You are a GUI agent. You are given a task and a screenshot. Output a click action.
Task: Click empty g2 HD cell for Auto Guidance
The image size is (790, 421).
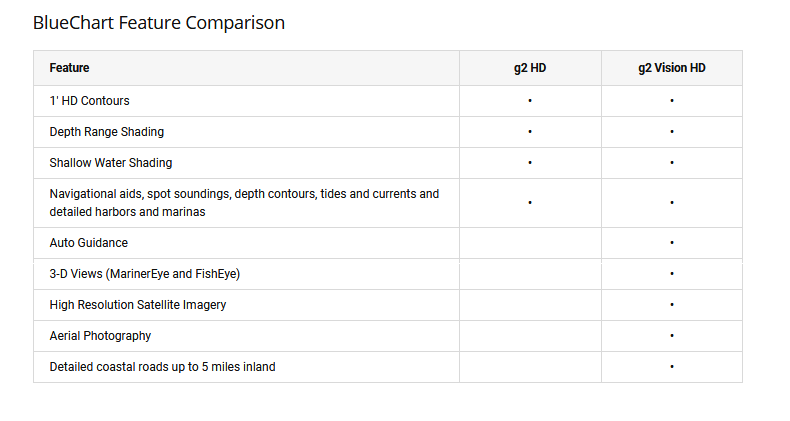(x=530, y=243)
